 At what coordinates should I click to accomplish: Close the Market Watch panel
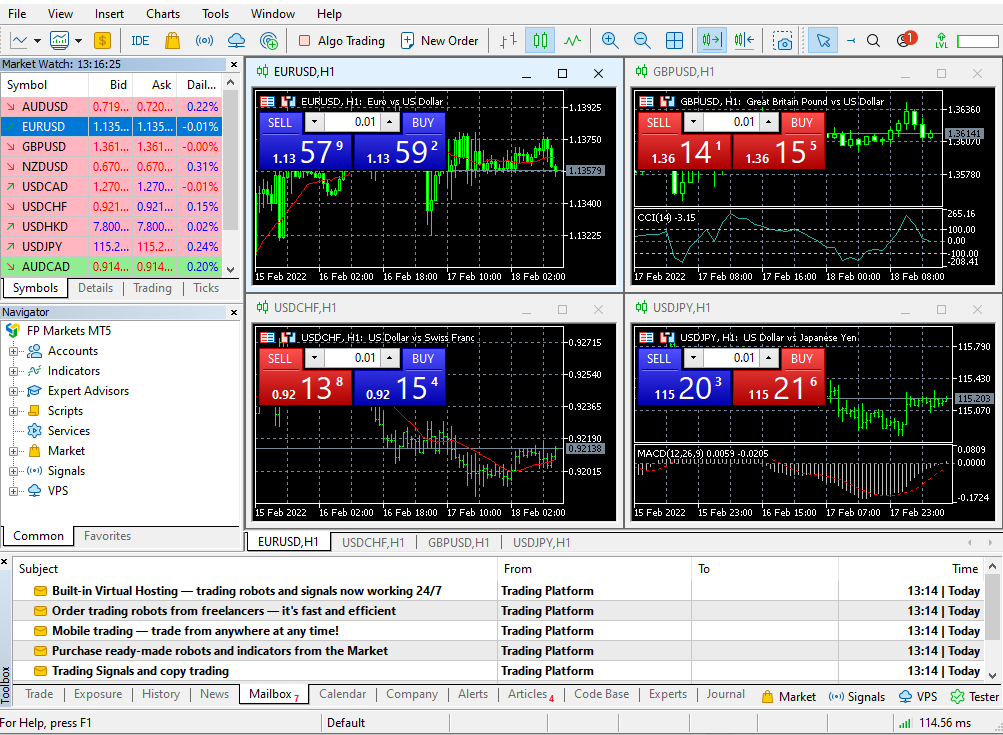[x=234, y=65]
